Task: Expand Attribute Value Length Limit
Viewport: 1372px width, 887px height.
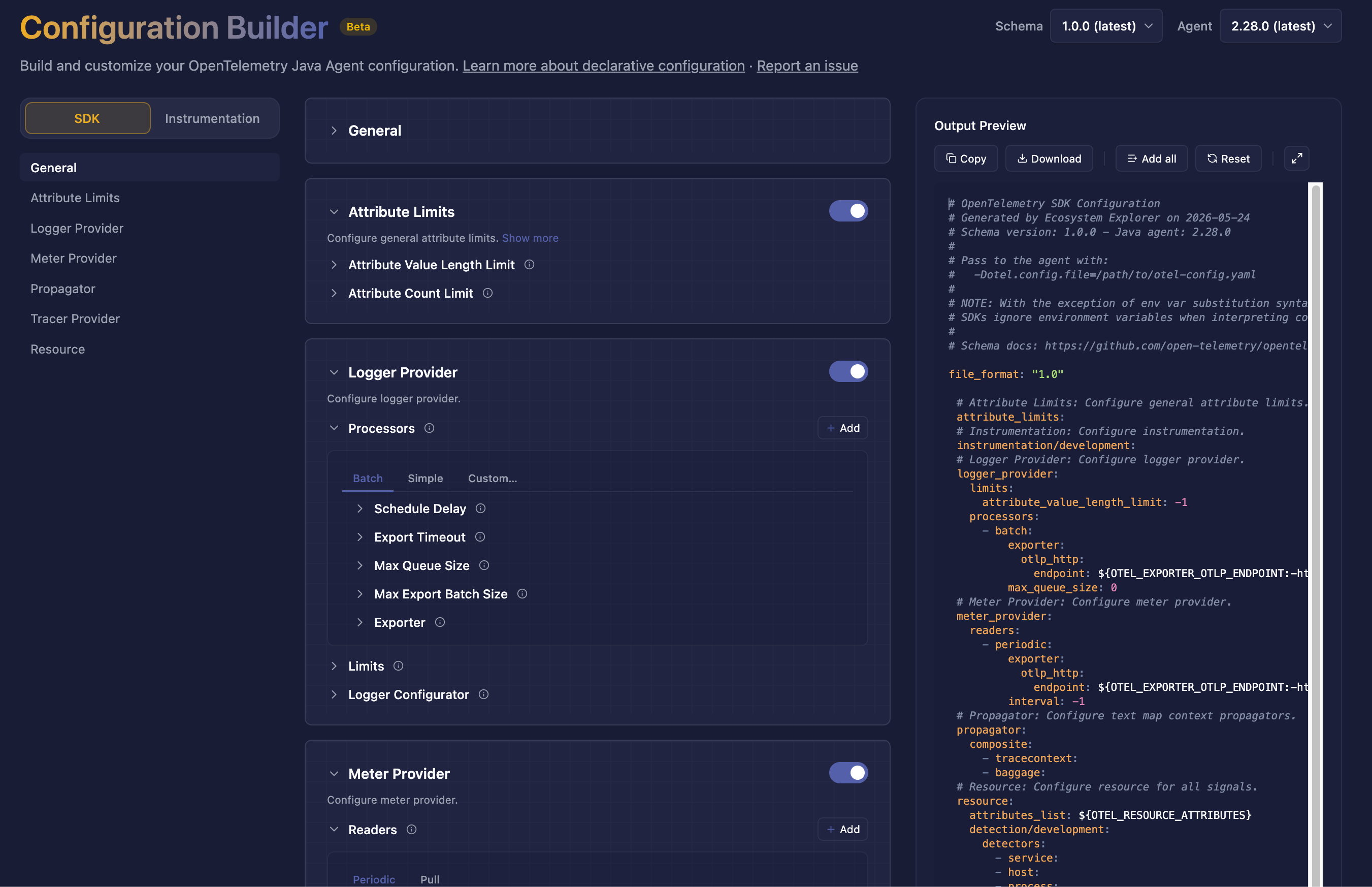Action: pyautogui.click(x=334, y=264)
